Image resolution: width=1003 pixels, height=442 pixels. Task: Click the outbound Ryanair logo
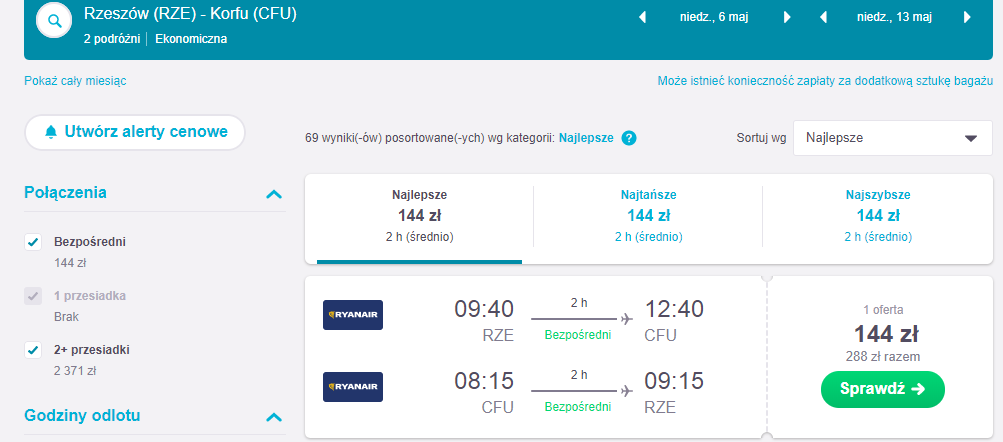coord(353,315)
